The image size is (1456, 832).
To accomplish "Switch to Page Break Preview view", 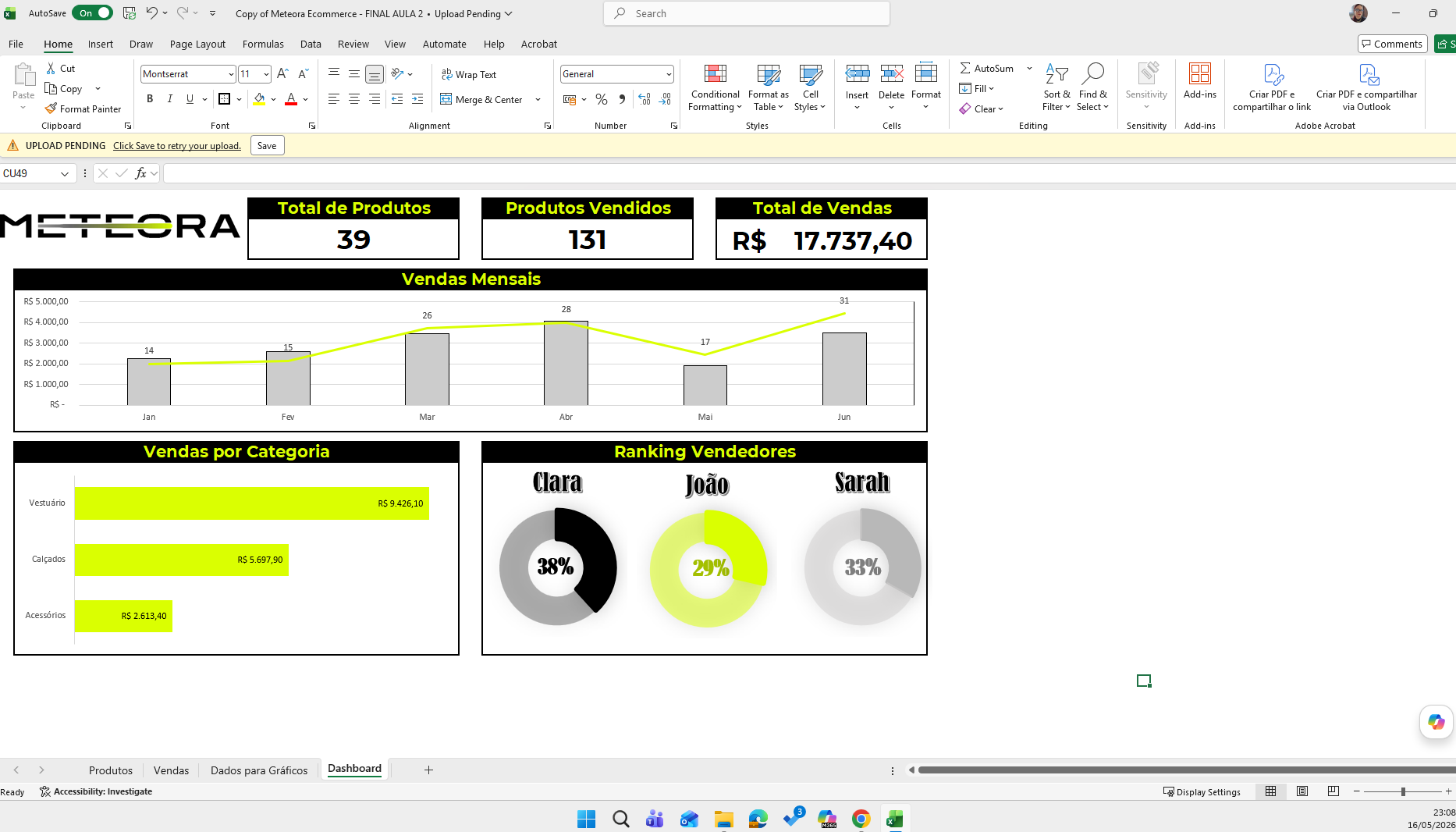I will pyautogui.click(x=1333, y=792).
